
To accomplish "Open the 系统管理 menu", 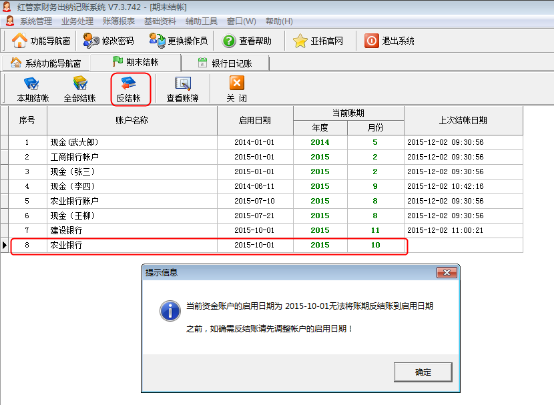I will [x=36, y=21].
